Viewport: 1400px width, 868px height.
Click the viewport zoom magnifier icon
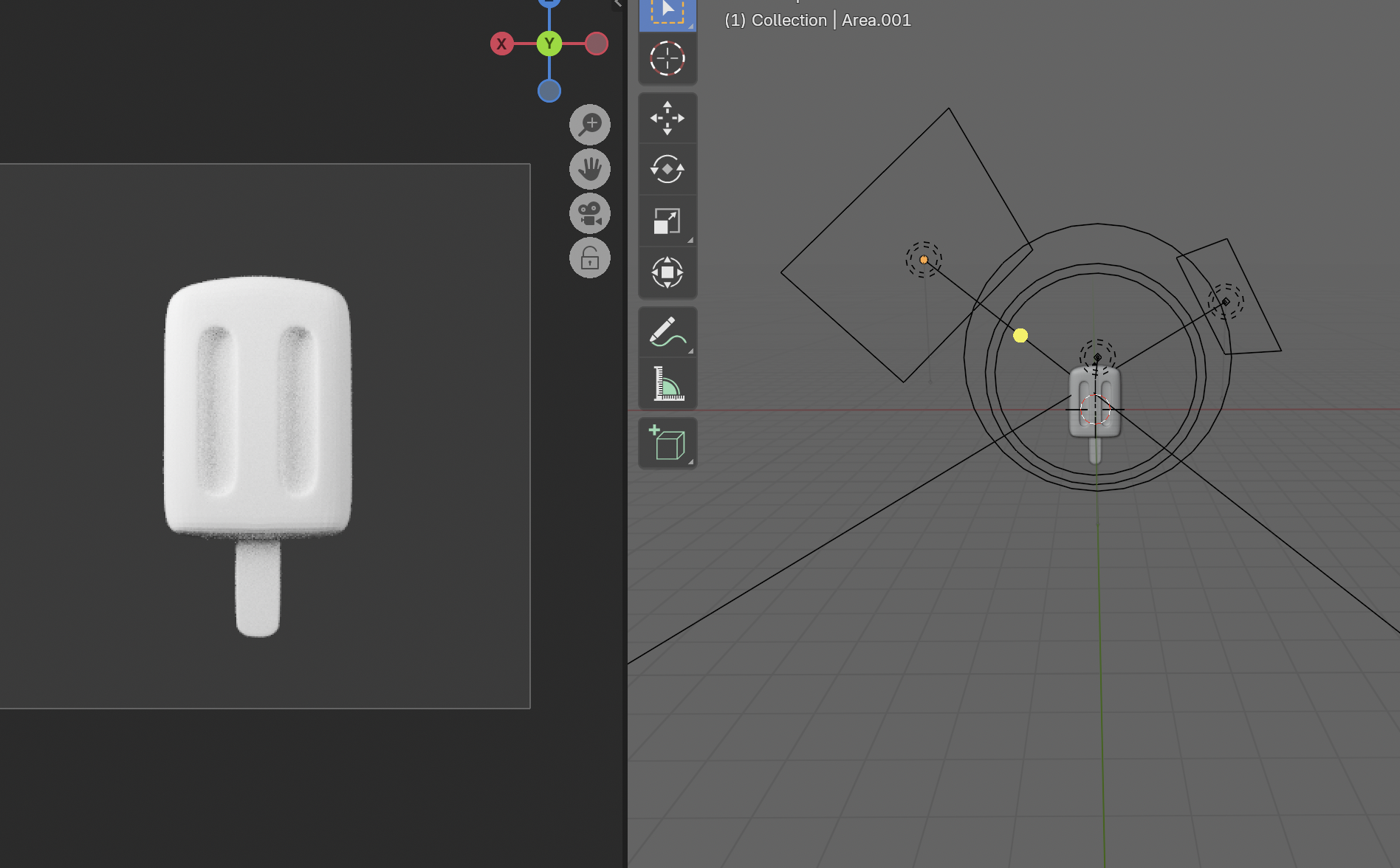(589, 124)
